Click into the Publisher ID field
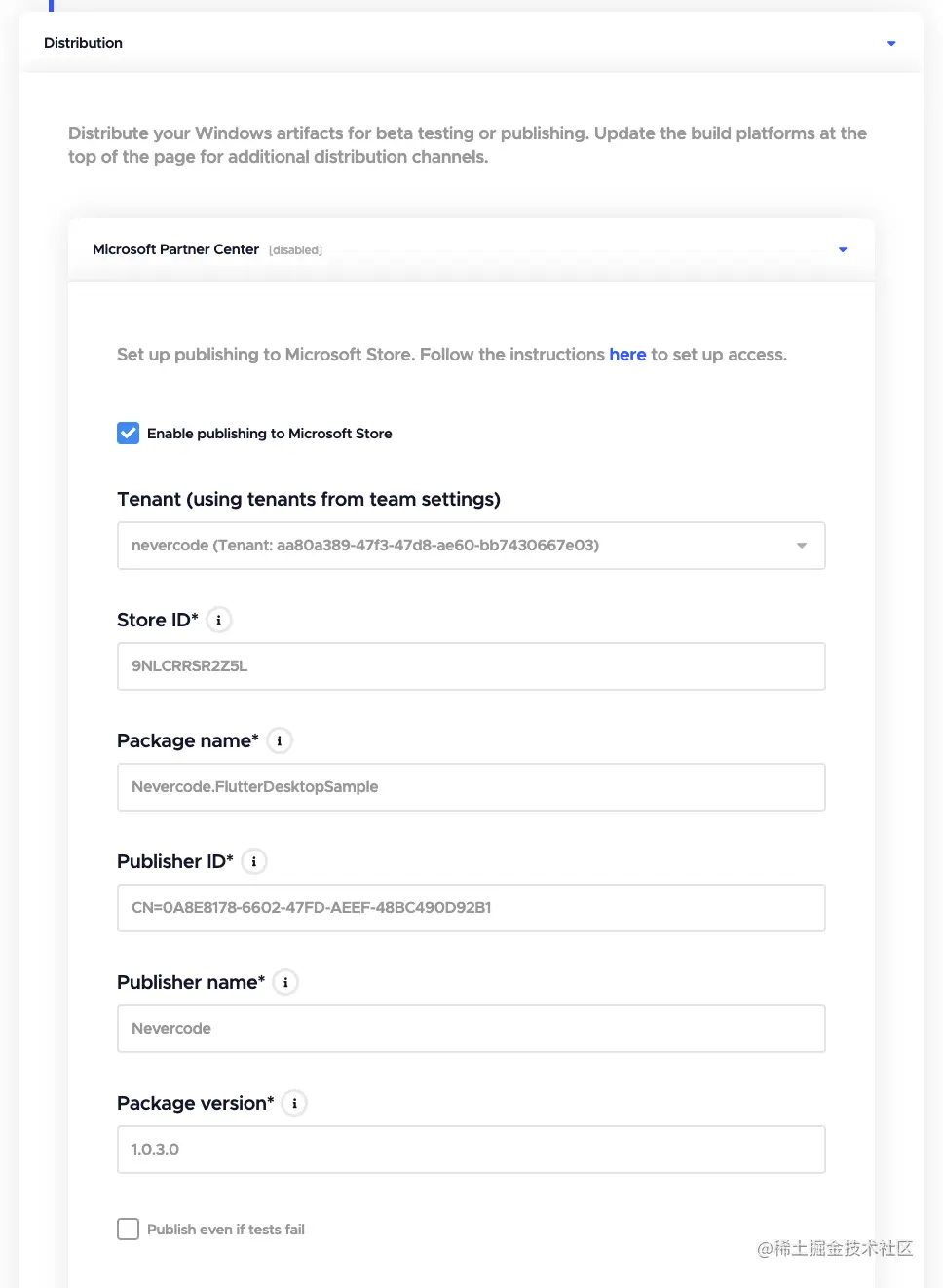The width and height of the screenshot is (943, 1288). (x=471, y=908)
